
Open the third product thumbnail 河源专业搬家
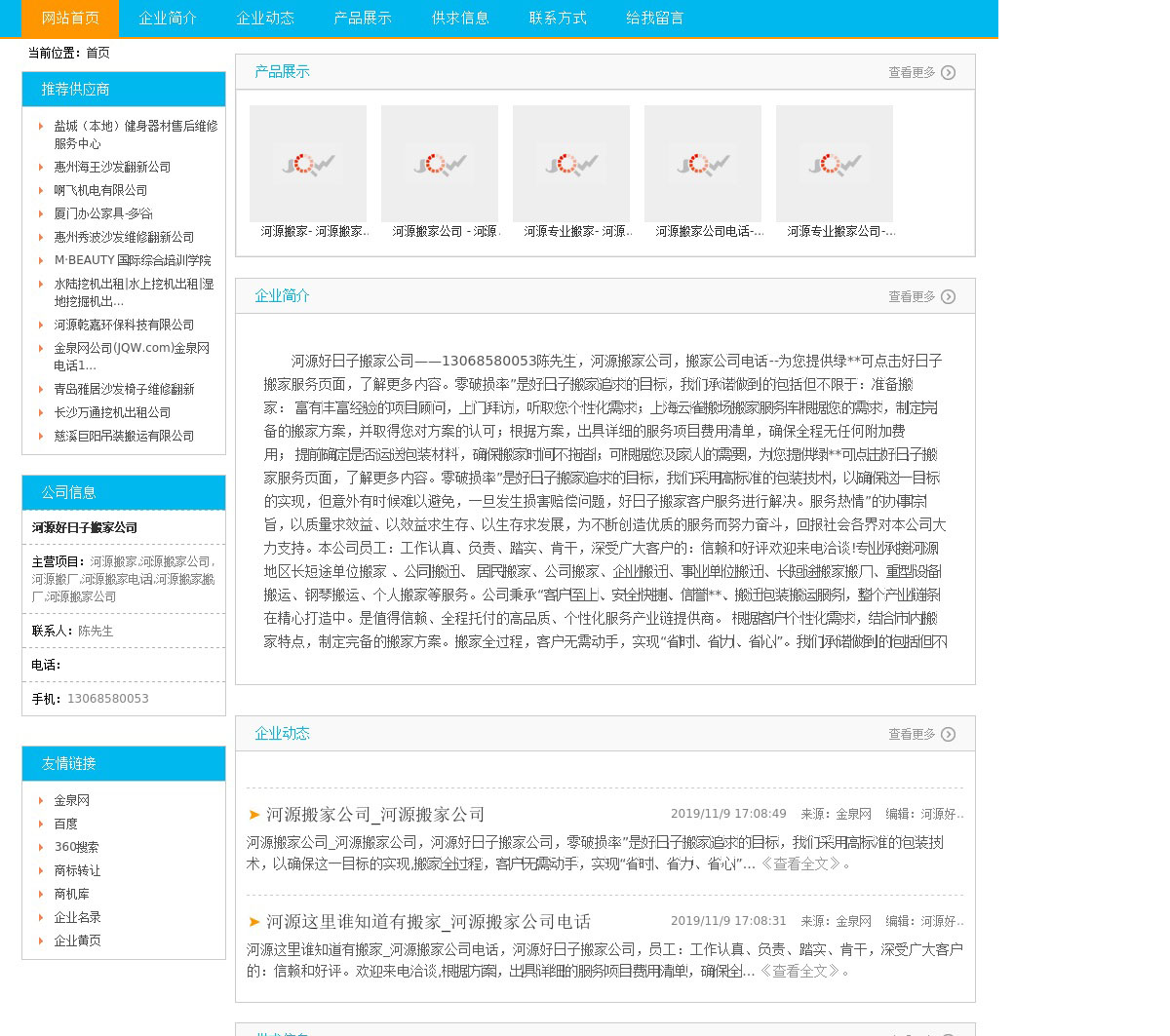[571, 164]
